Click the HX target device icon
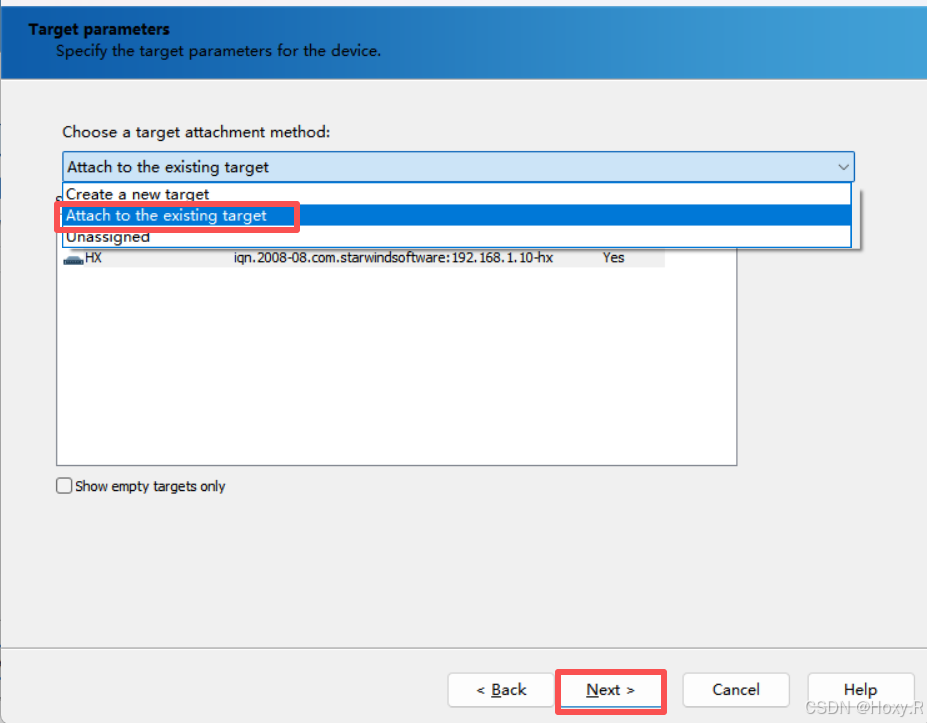The width and height of the screenshot is (927, 723). coord(73,259)
